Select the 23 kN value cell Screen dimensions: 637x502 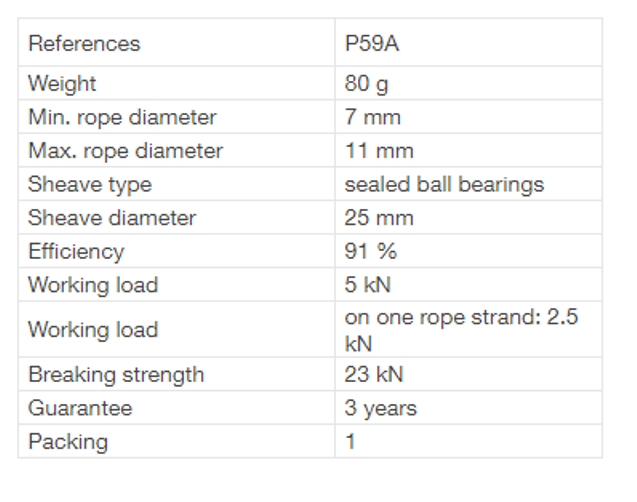373,375
